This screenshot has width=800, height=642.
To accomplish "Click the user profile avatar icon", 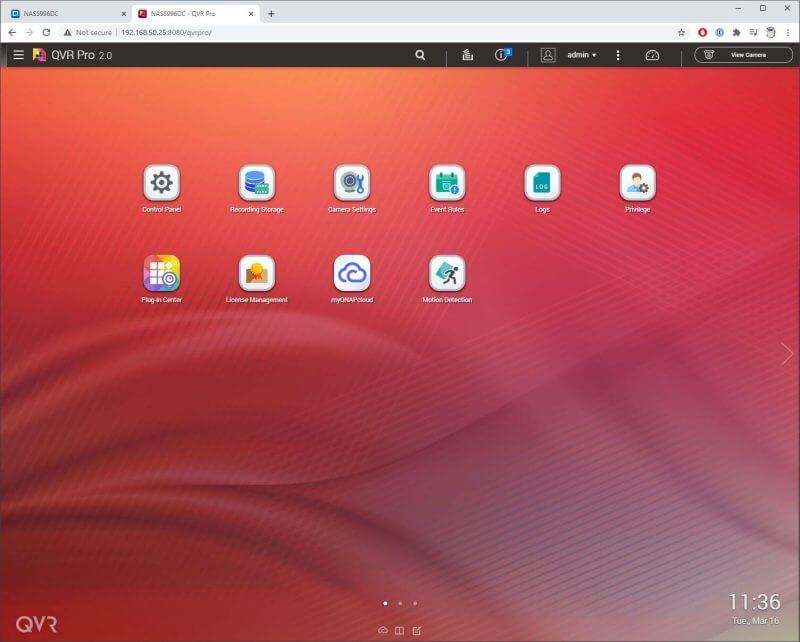I will click(548, 55).
